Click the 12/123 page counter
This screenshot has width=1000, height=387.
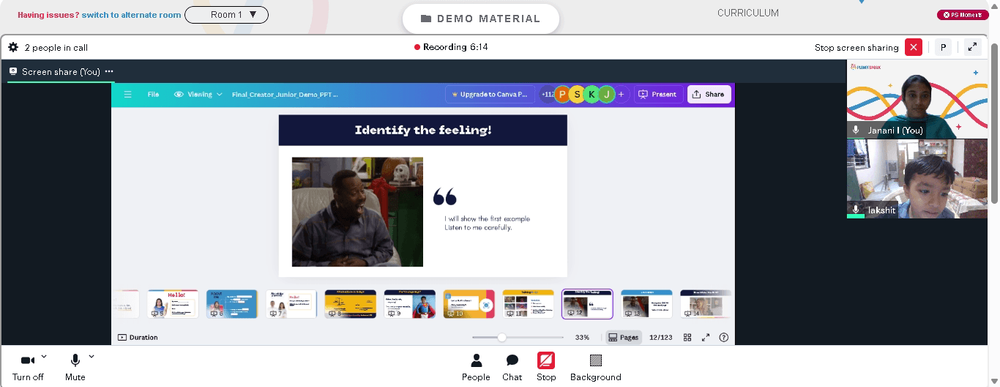(661, 337)
